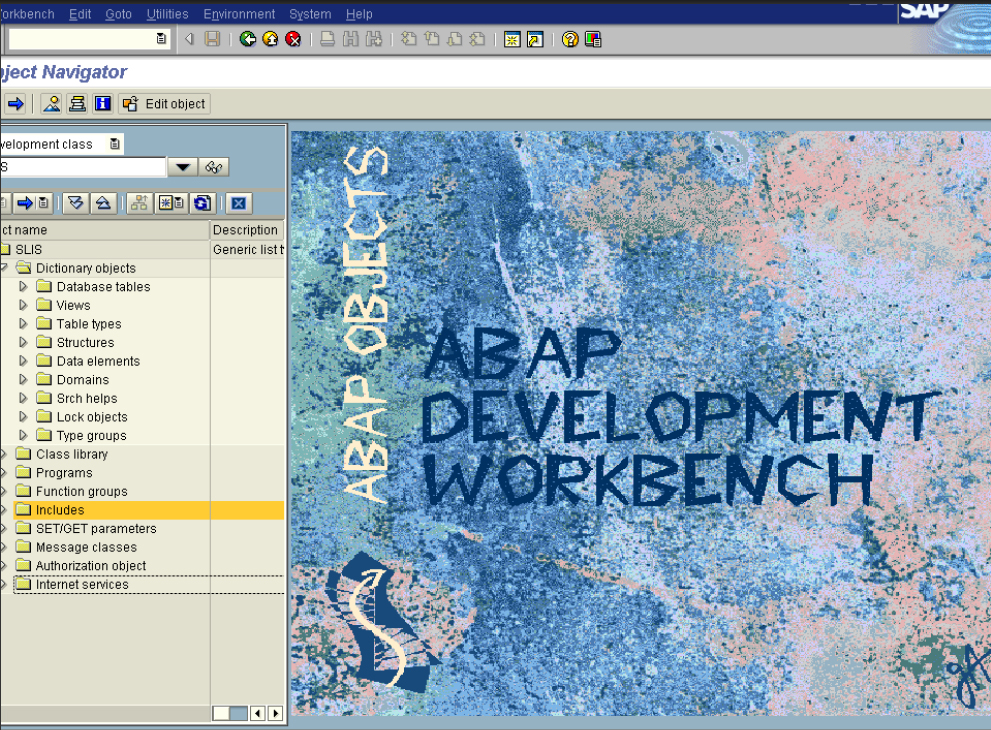This screenshot has height=730, width=991.
Task: Click the First page icon
Action: (409, 39)
